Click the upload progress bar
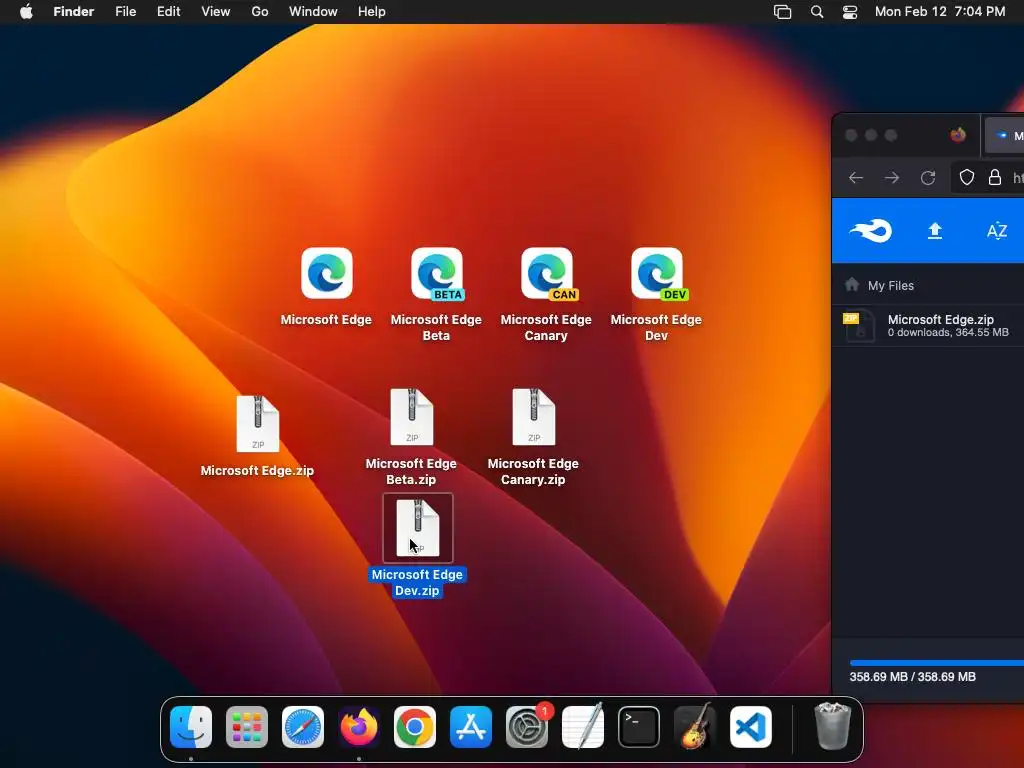The image size is (1024, 768). point(936,663)
